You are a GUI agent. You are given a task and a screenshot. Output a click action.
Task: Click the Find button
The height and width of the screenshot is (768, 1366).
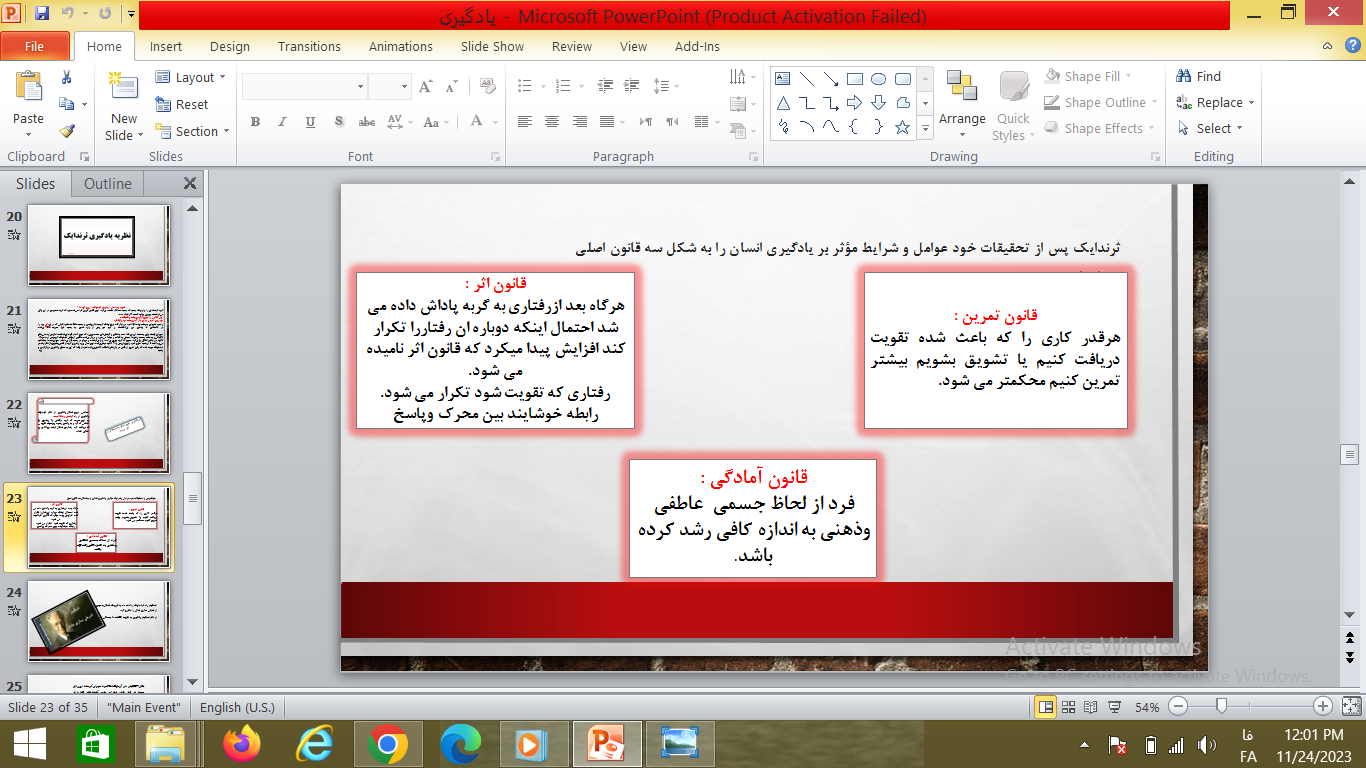(1199, 76)
